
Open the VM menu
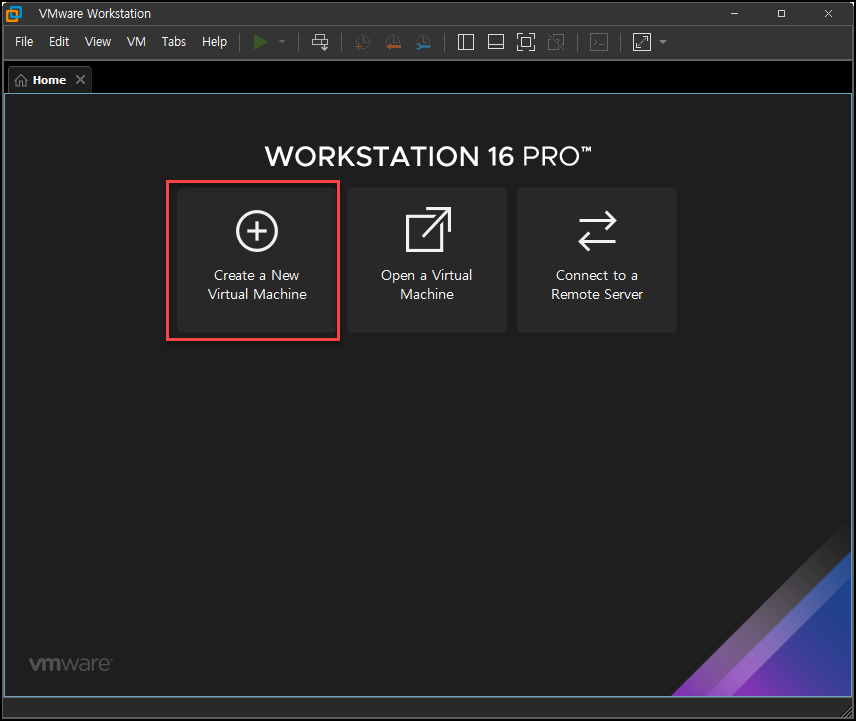point(136,42)
